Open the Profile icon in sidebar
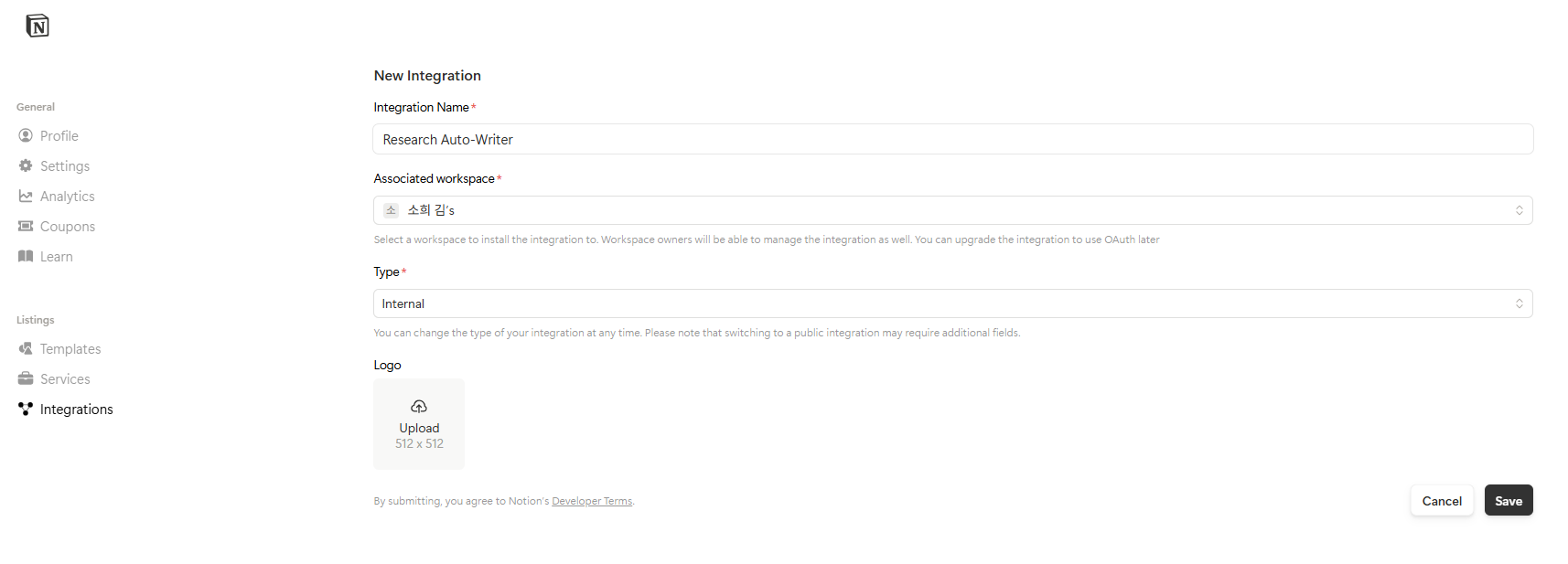Viewport: 1568px width, 564px height. 26,135
